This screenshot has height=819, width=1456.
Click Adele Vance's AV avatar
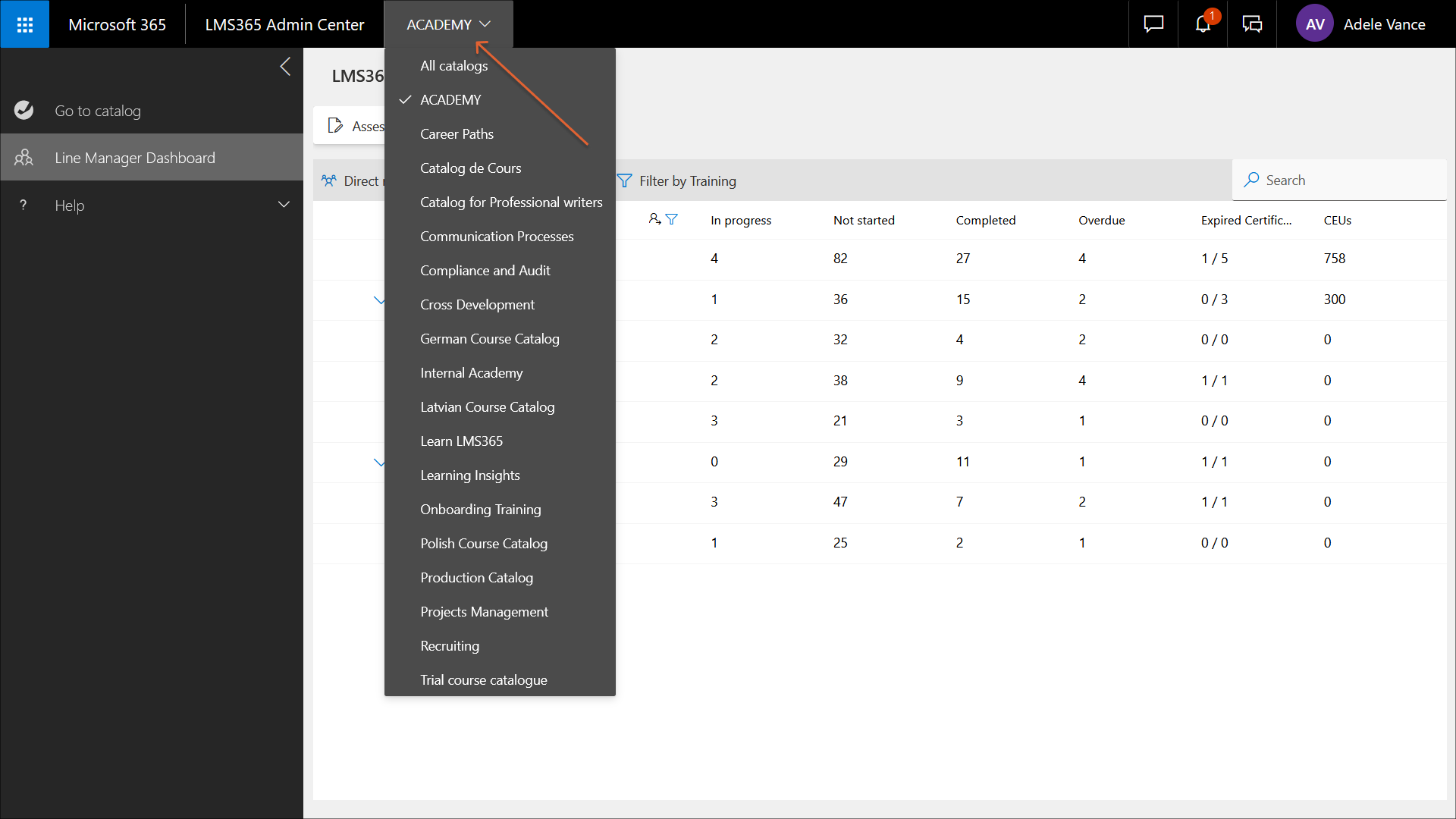1314,24
